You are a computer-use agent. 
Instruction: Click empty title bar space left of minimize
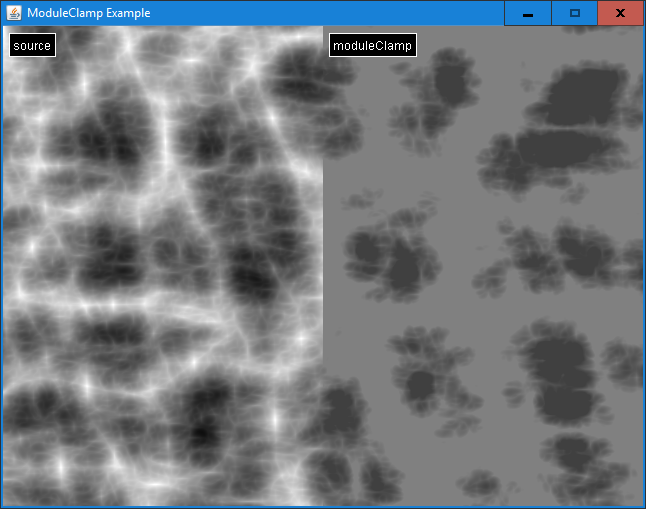pyautogui.click(x=330, y=13)
